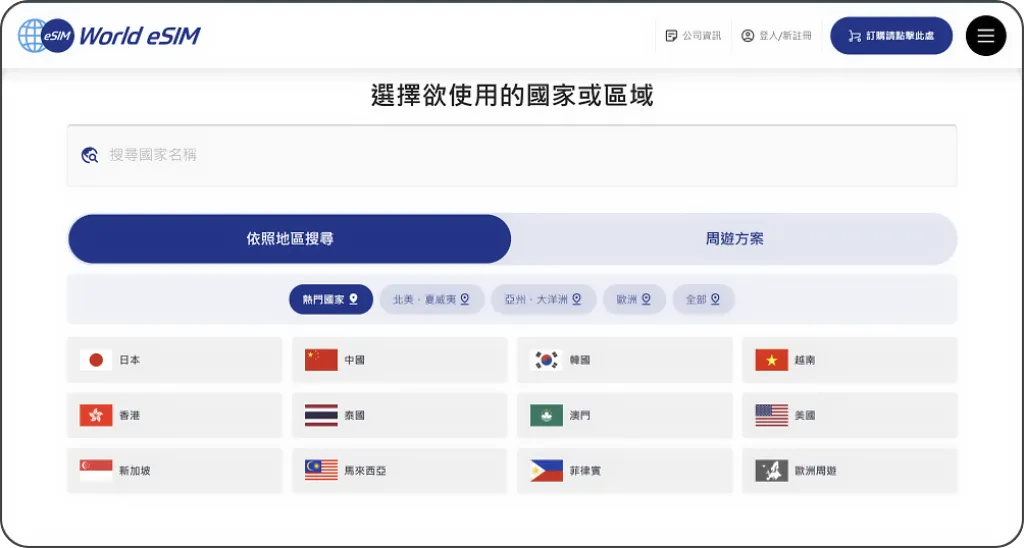
Task: Select the 亞州・大洋洲 filter pill
Action: 543,299
